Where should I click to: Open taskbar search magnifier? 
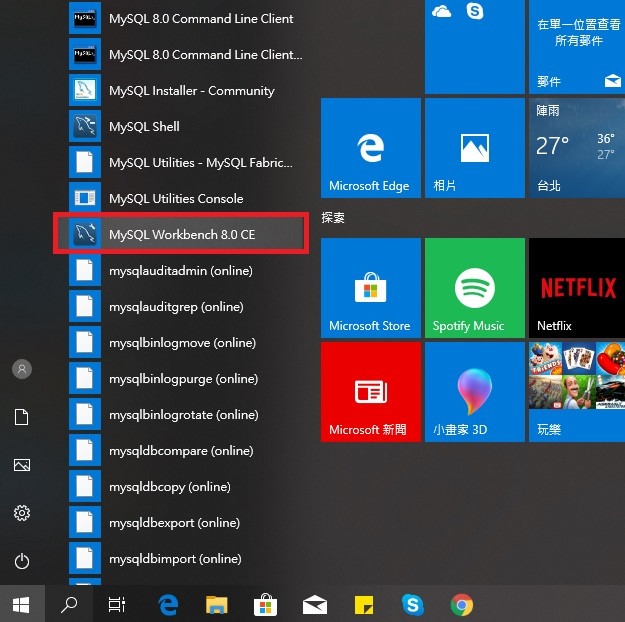click(x=69, y=605)
